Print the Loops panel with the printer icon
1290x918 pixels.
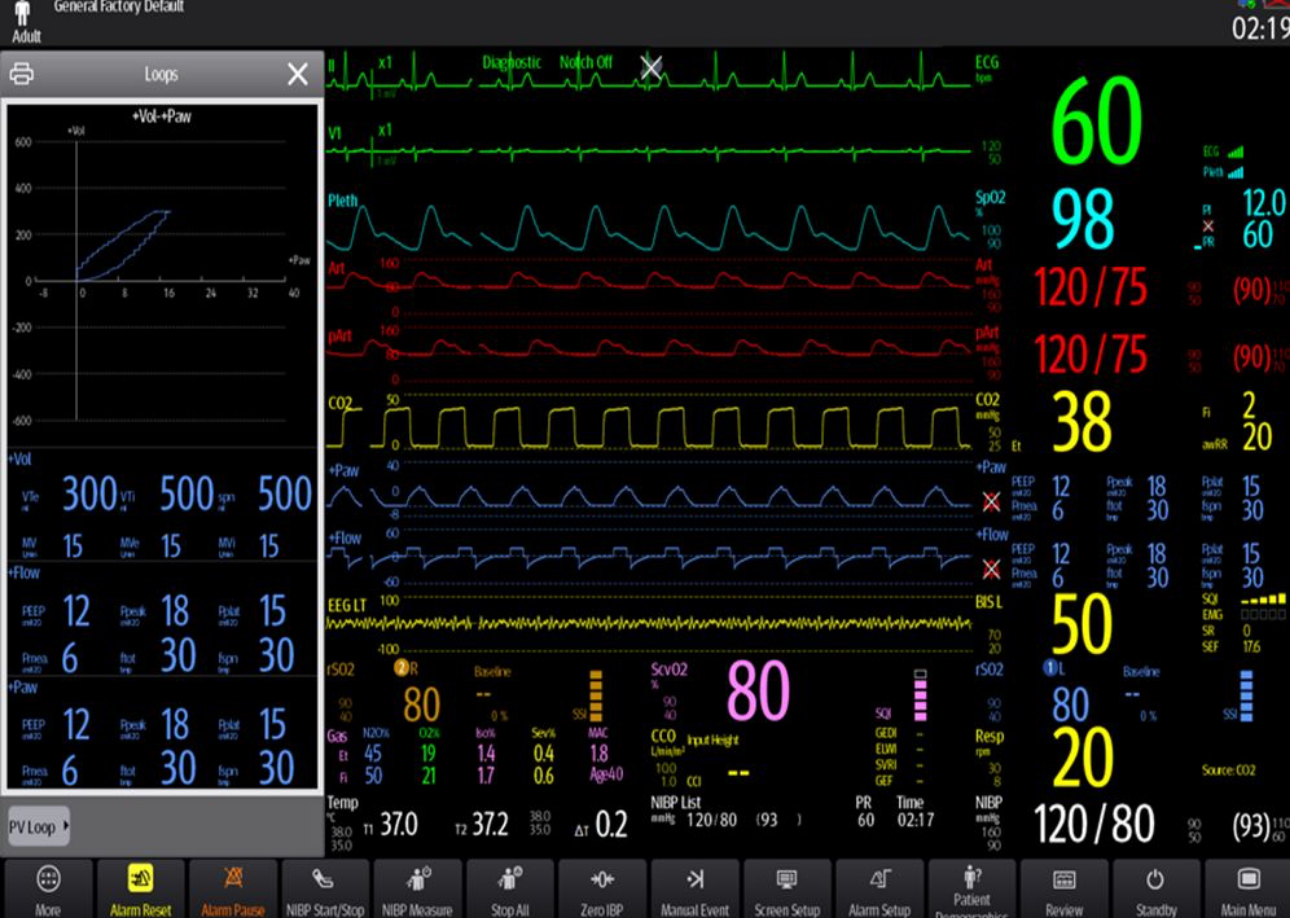22,75
